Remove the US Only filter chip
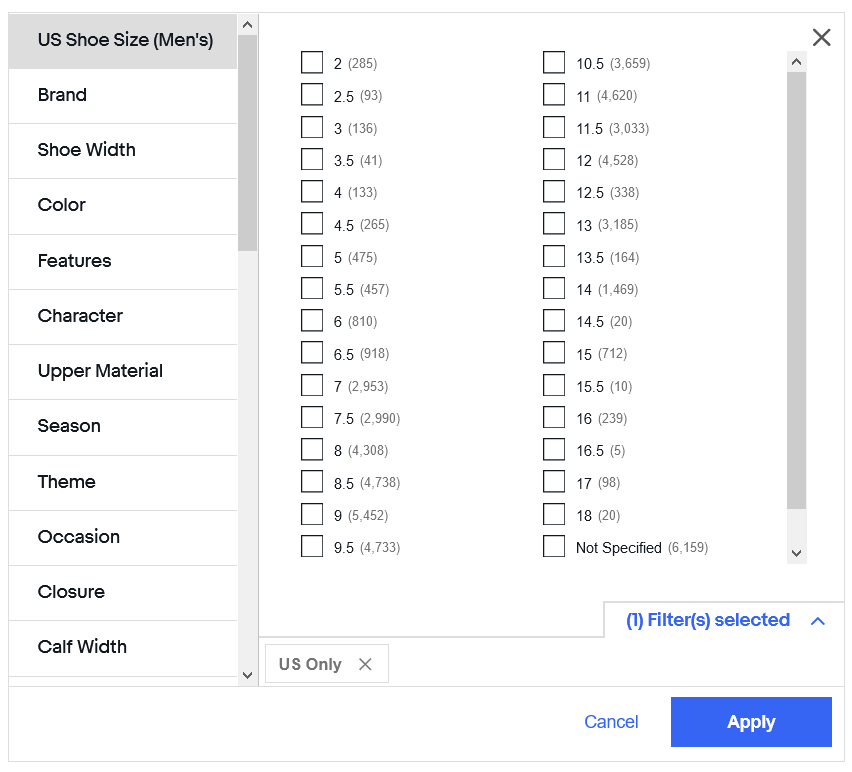The height and width of the screenshot is (772, 852). [x=365, y=665]
